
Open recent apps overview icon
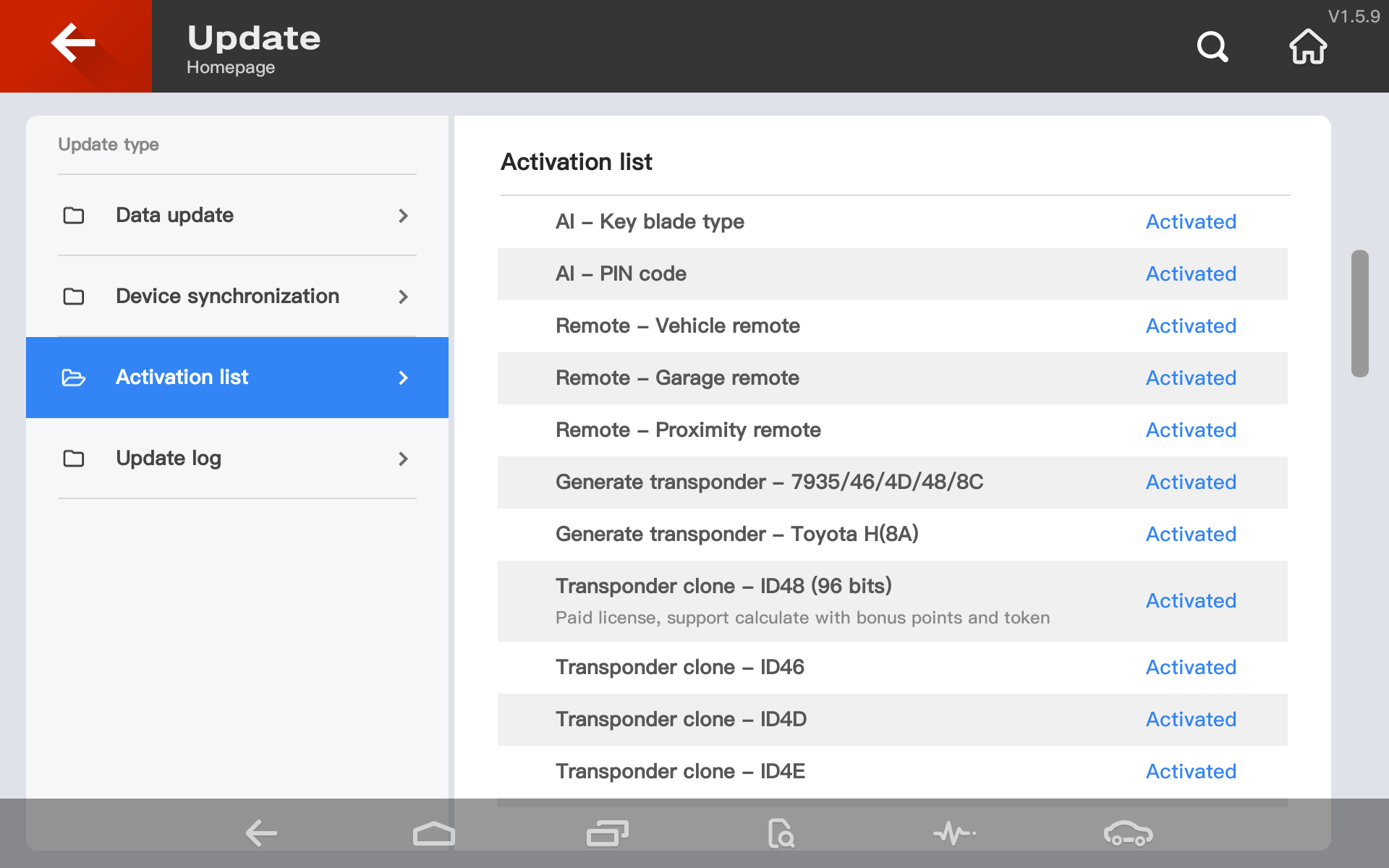pos(607,833)
